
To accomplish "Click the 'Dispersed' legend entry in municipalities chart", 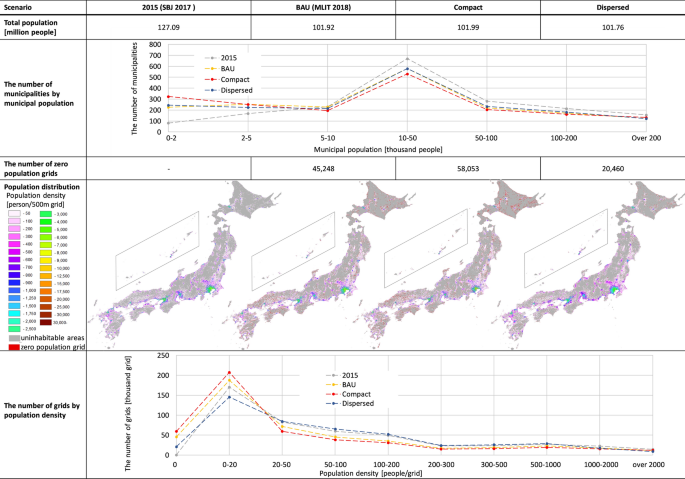I will pyautogui.click(x=229, y=90).
